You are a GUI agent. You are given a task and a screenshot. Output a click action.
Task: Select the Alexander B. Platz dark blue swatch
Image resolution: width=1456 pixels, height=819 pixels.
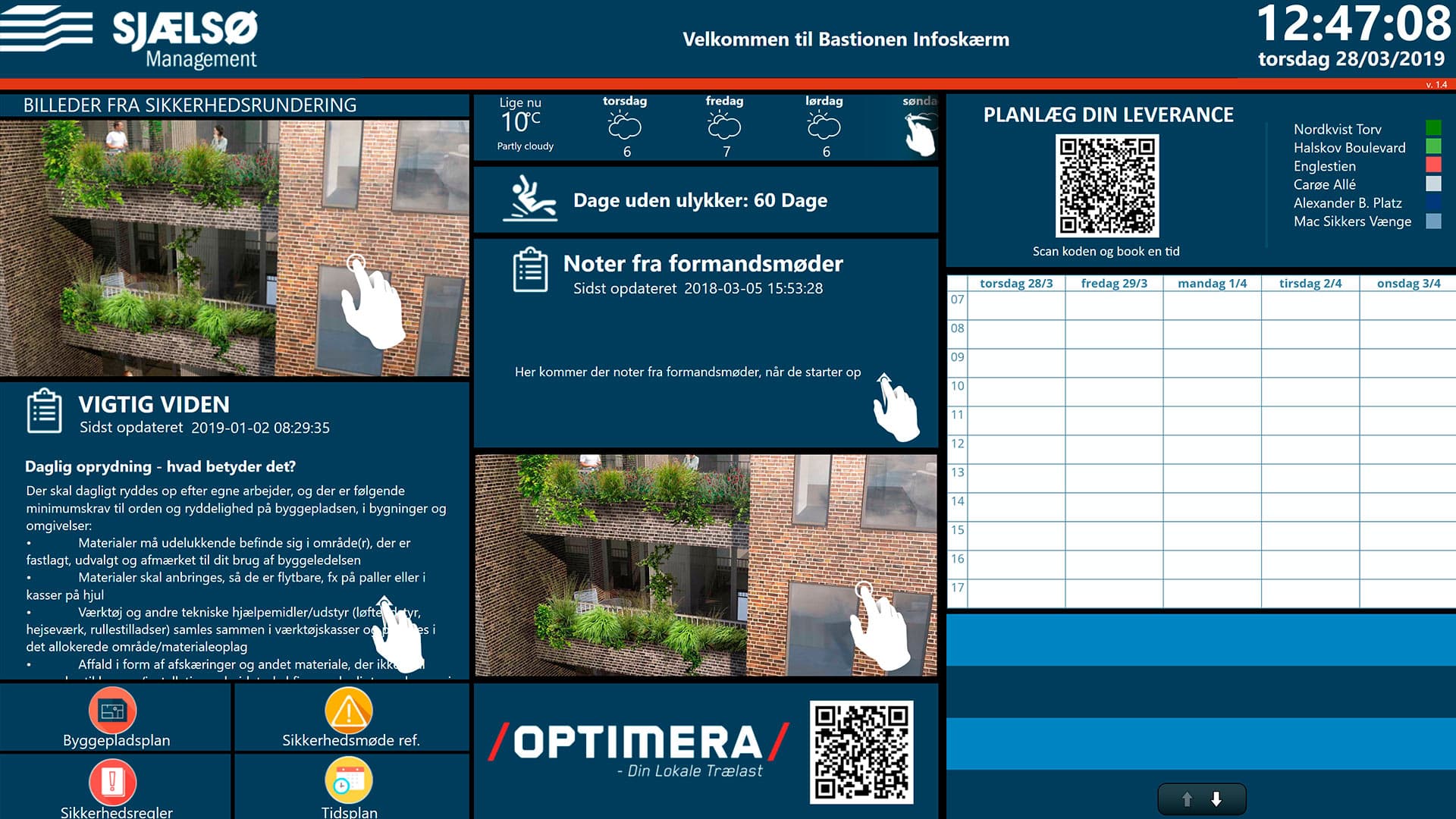1433,202
